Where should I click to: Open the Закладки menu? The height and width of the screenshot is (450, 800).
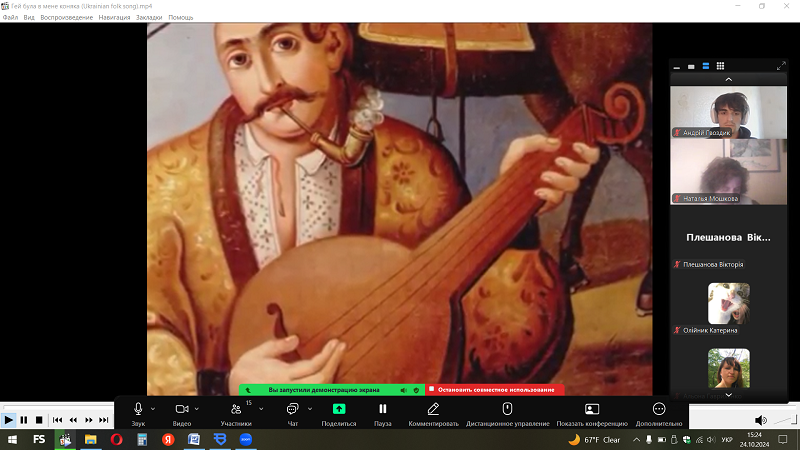coord(149,17)
